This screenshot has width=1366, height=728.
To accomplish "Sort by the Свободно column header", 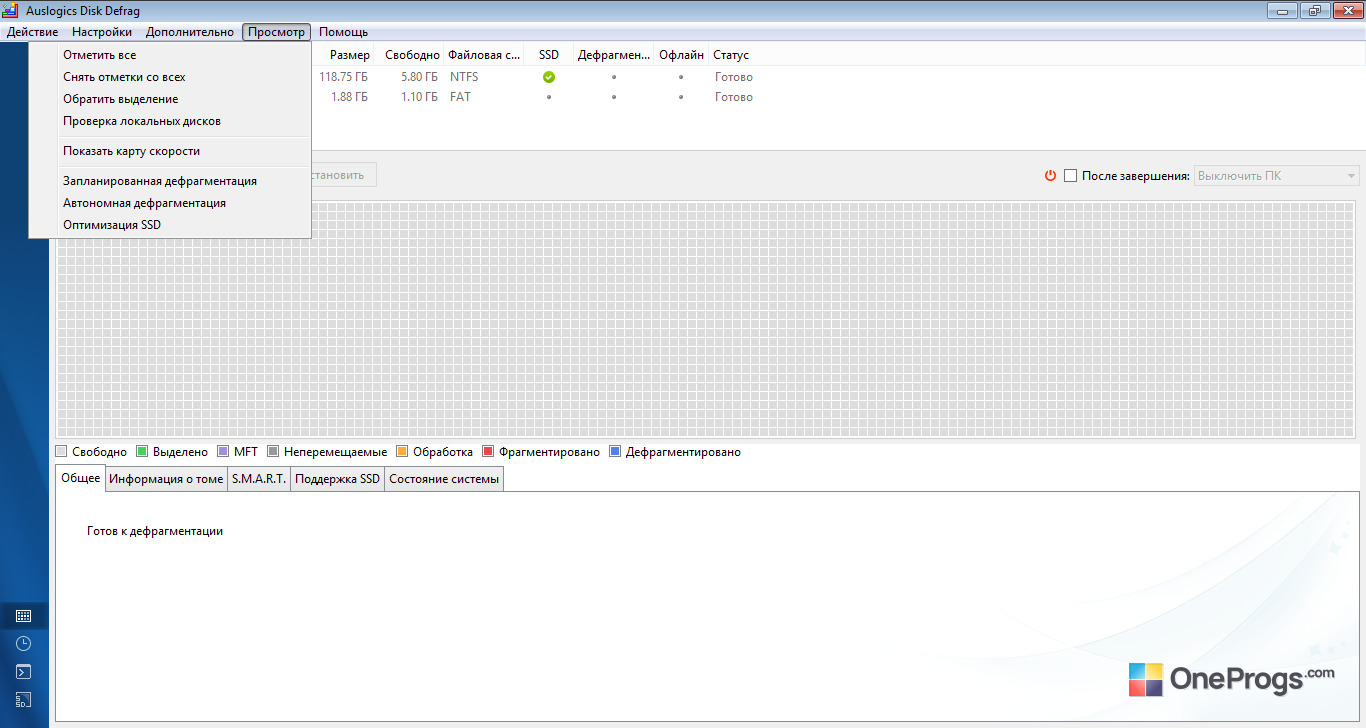I will [412, 55].
